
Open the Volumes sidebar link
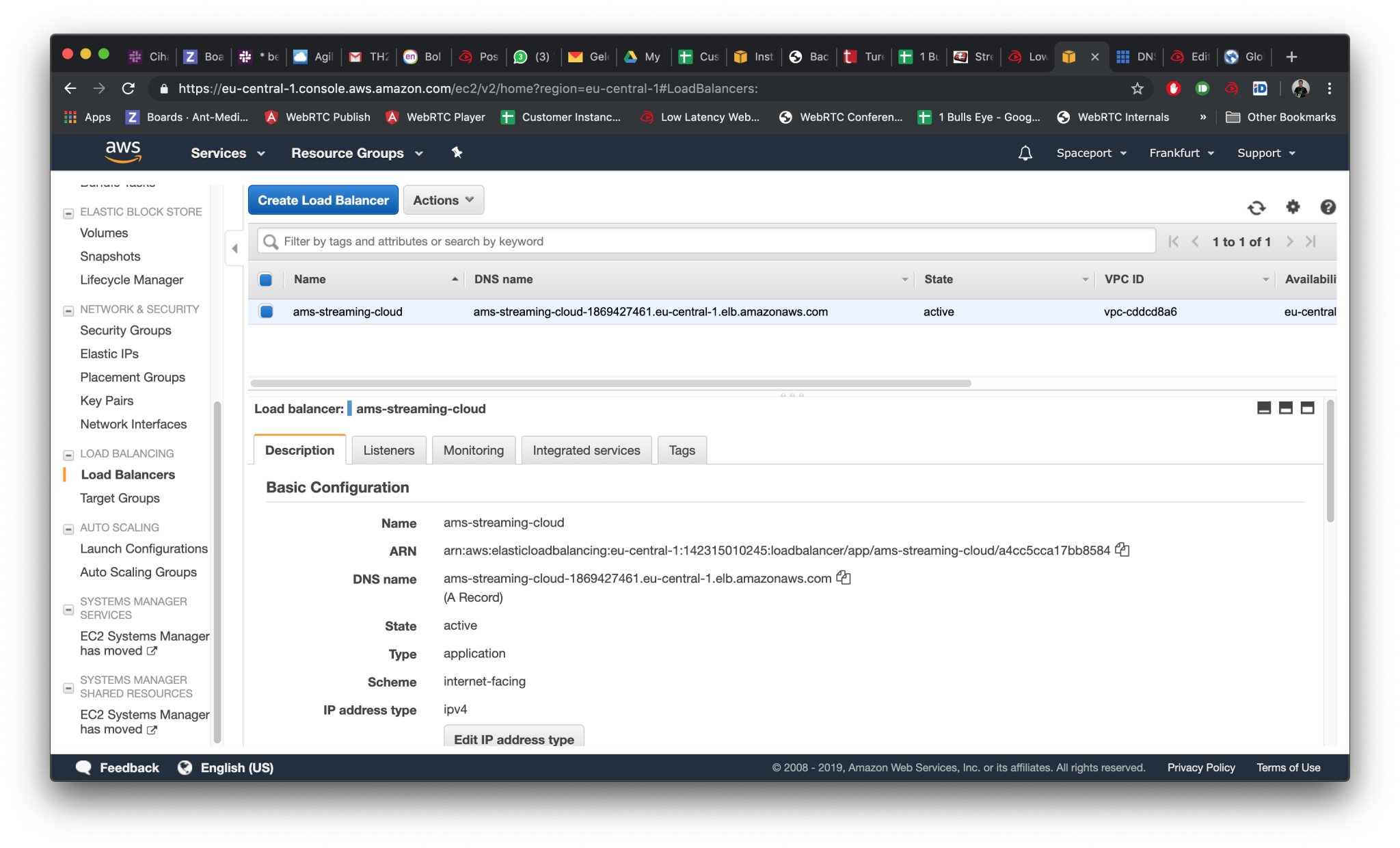[x=104, y=233]
